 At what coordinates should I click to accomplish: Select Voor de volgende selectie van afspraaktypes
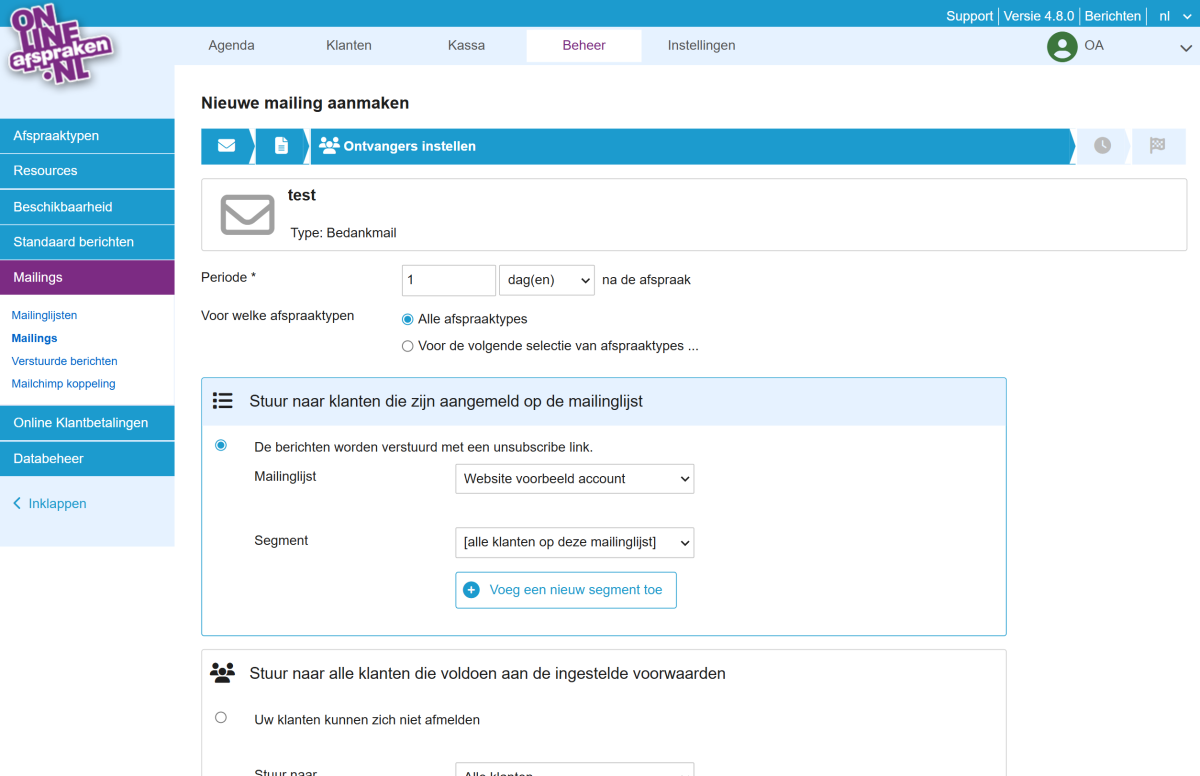pyautogui.click(x=407, y=346)
